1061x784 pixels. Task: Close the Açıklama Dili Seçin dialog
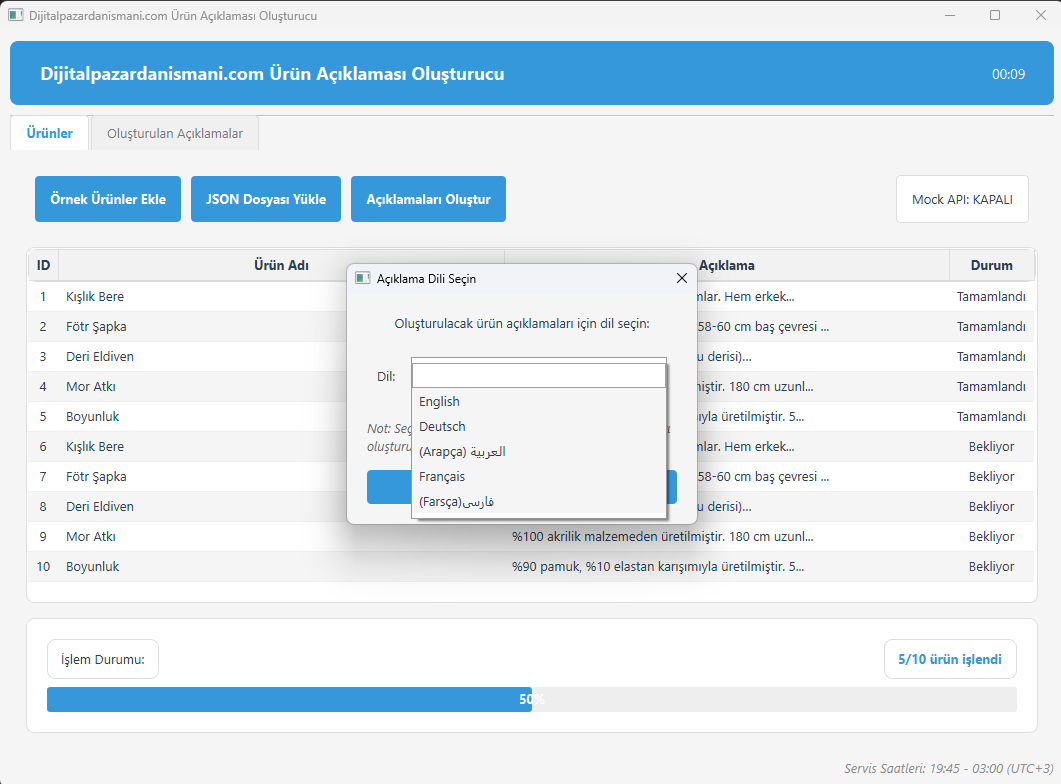pyautogui.click(x=681, y=279)
